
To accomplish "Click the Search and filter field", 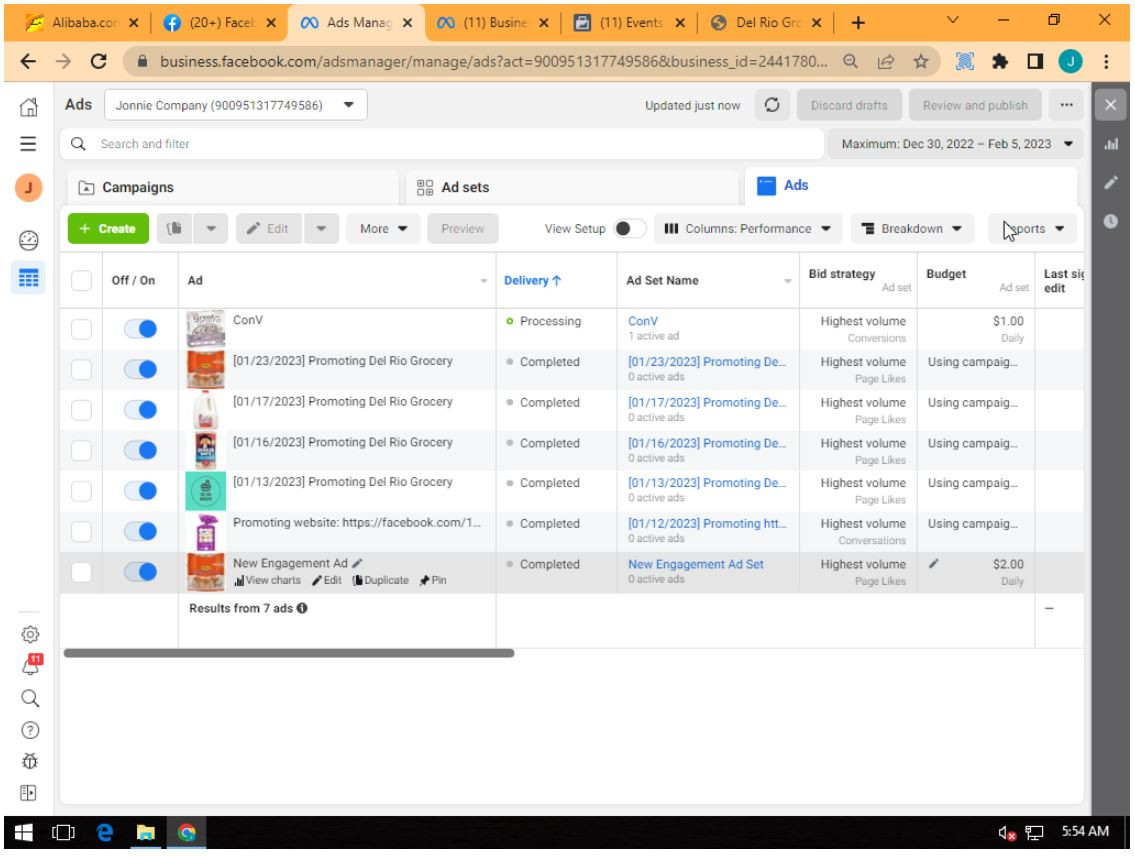I will (x=442, y=144).
